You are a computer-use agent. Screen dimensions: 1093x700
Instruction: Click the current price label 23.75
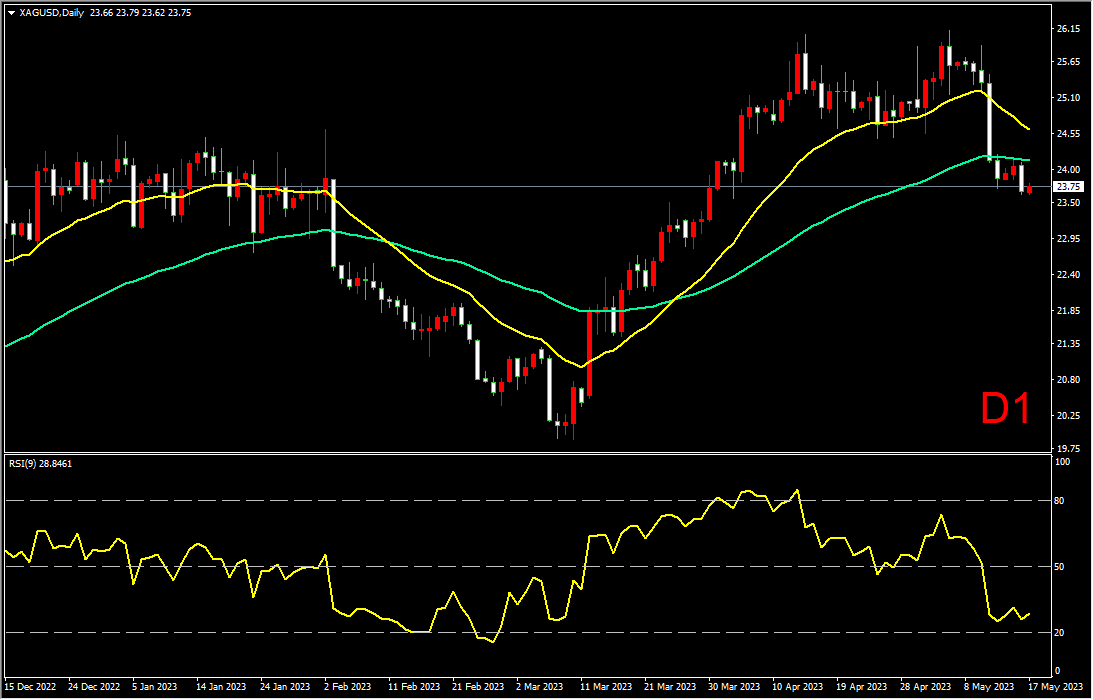(x=1069, y=187)
